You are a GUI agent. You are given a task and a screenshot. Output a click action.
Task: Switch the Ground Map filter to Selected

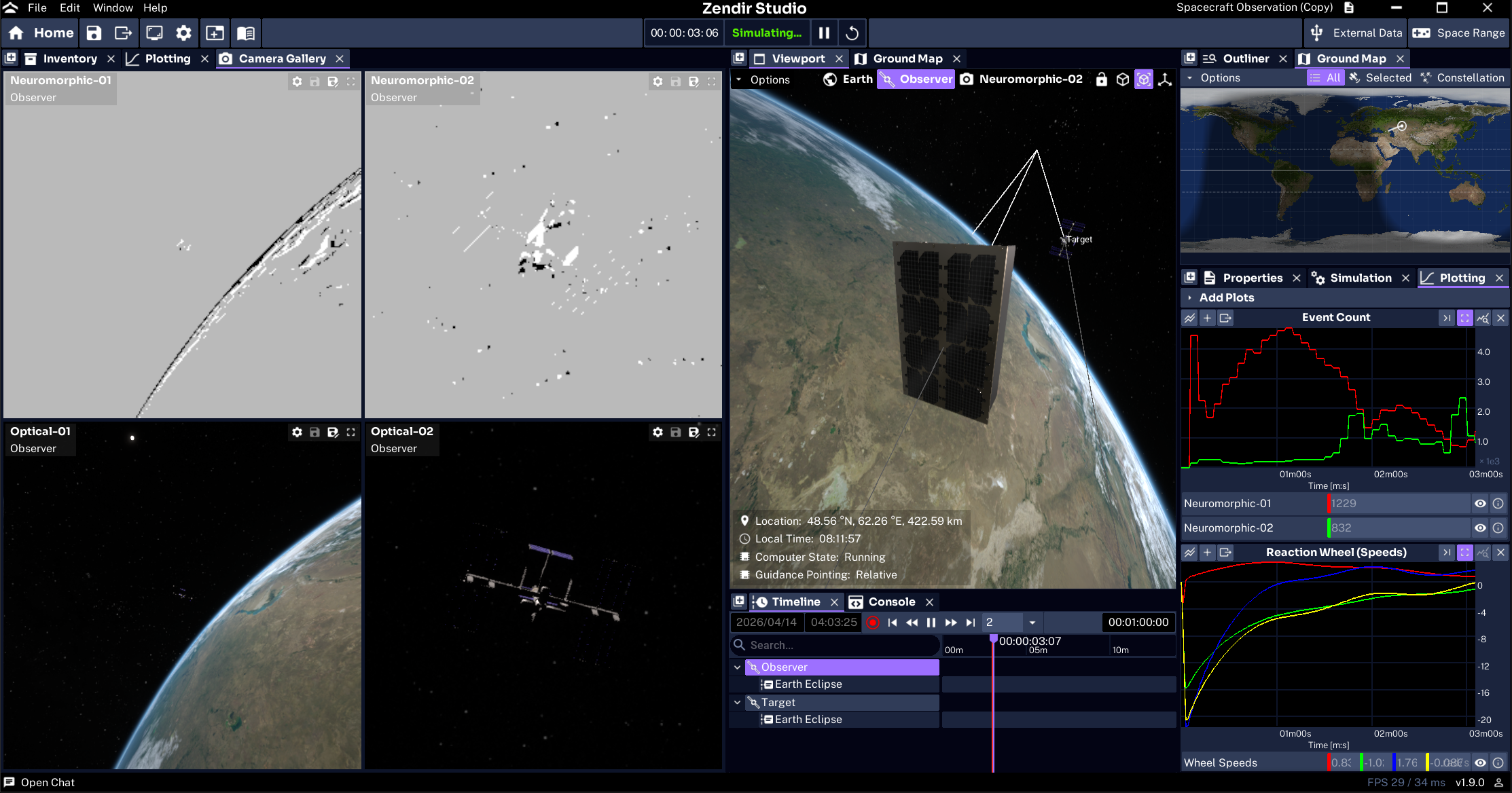click(1380, 78)
